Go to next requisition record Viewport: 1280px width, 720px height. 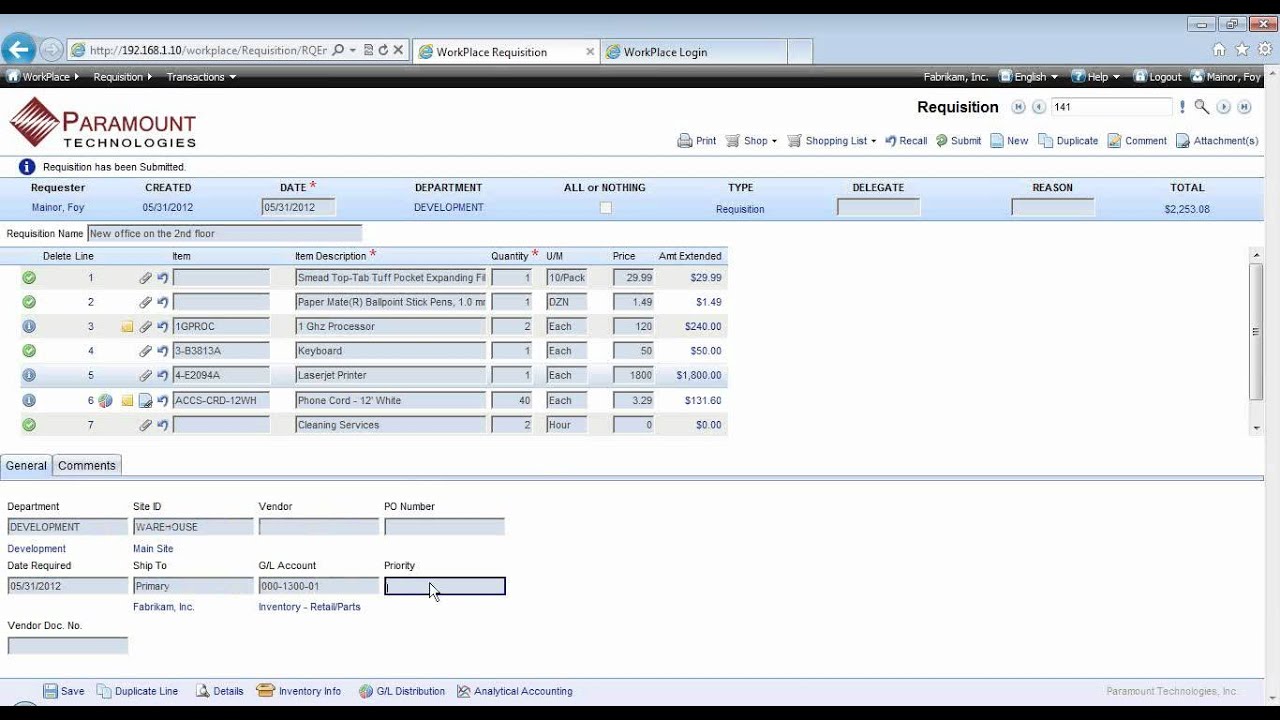pos(1223,107)
